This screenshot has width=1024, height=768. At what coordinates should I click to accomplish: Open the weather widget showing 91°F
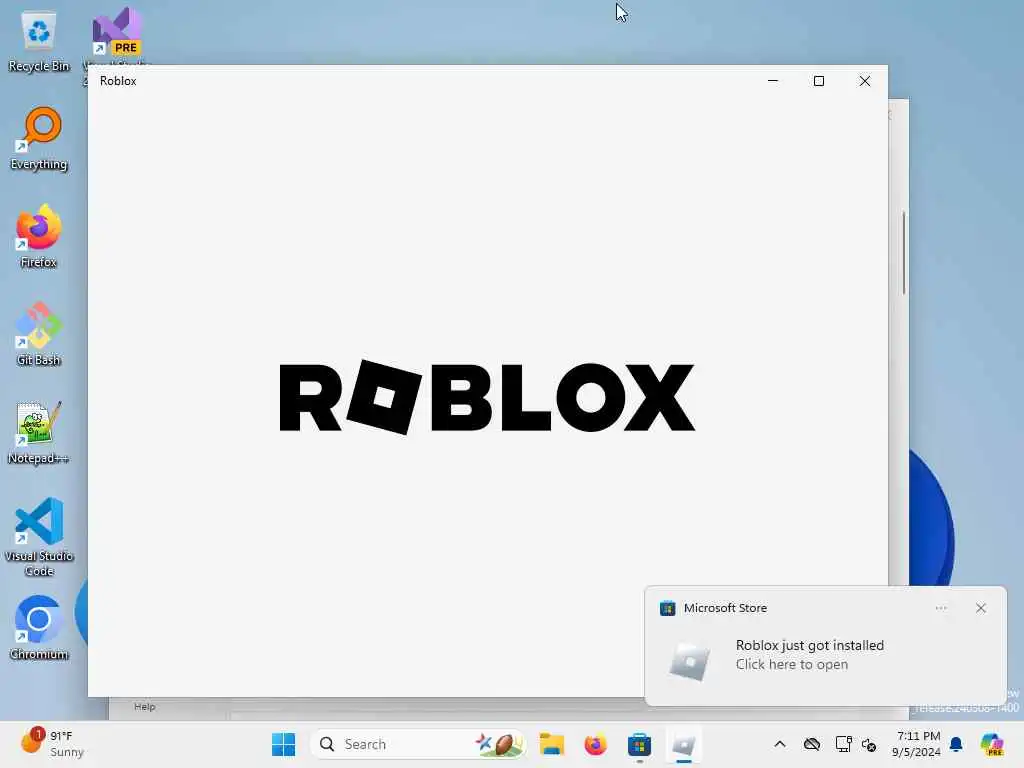click(52, 743)
